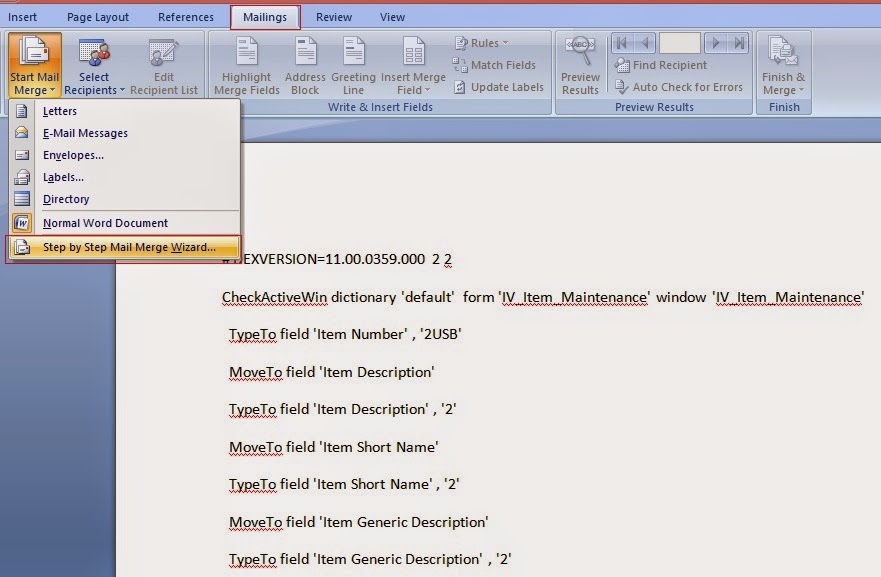Click "MoveTo field 'Item Generic Description'" line

[x=358, y=522]
